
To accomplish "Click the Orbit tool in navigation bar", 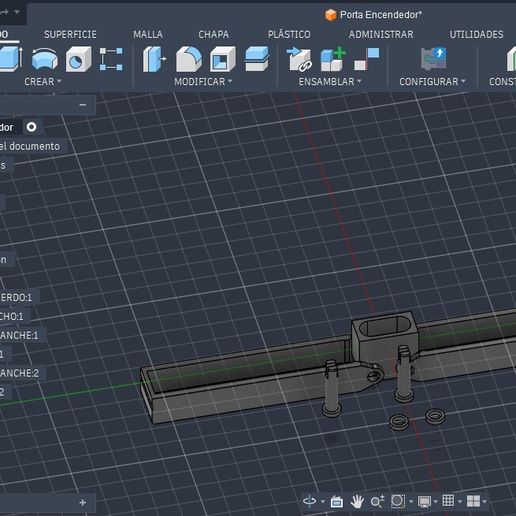I will click(309, 501).
